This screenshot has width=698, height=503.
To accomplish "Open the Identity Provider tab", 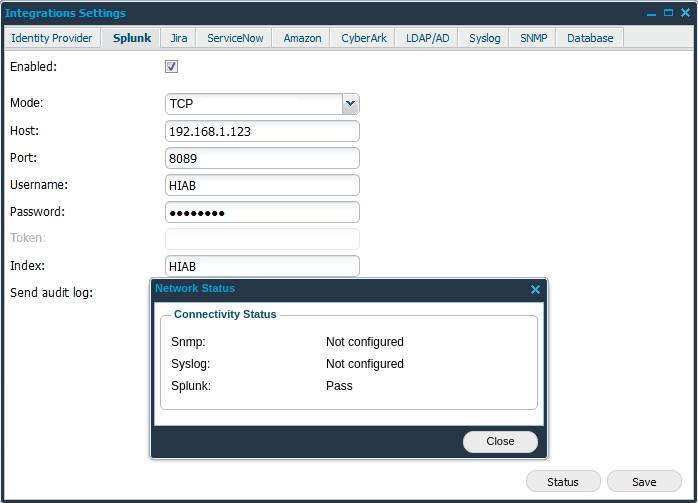I will click(51, 38).
